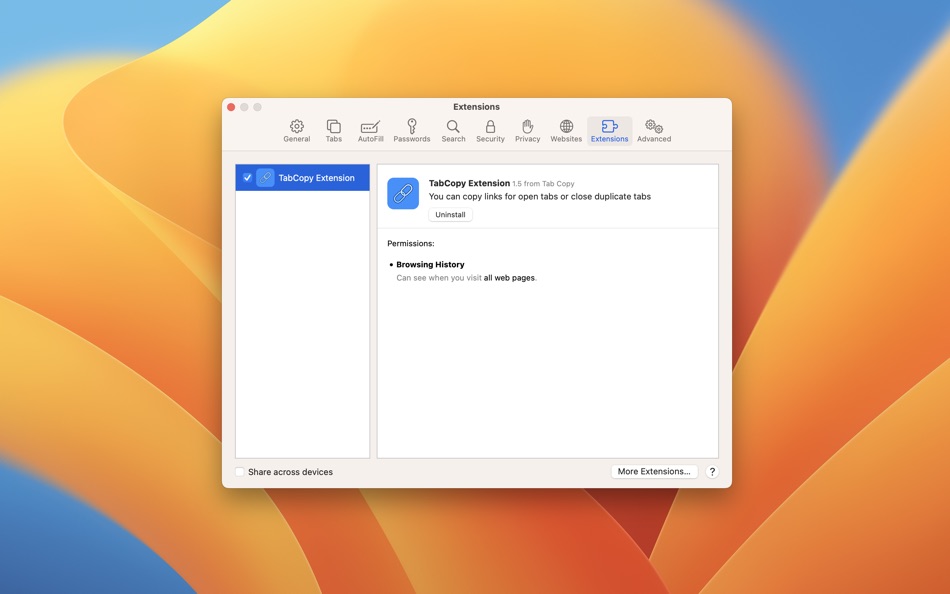Click the 'all web pages' text
950x594 pixels.
coord(509,278)
